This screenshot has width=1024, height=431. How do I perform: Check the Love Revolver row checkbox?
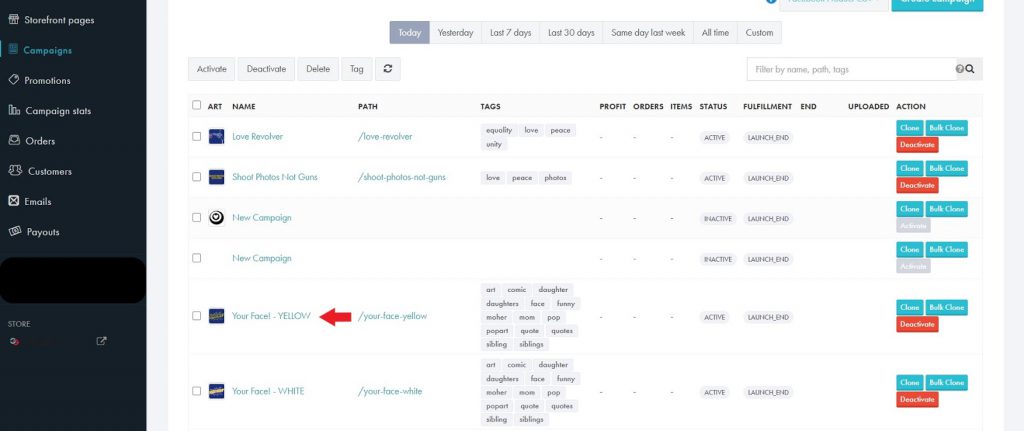coord(197,136)
